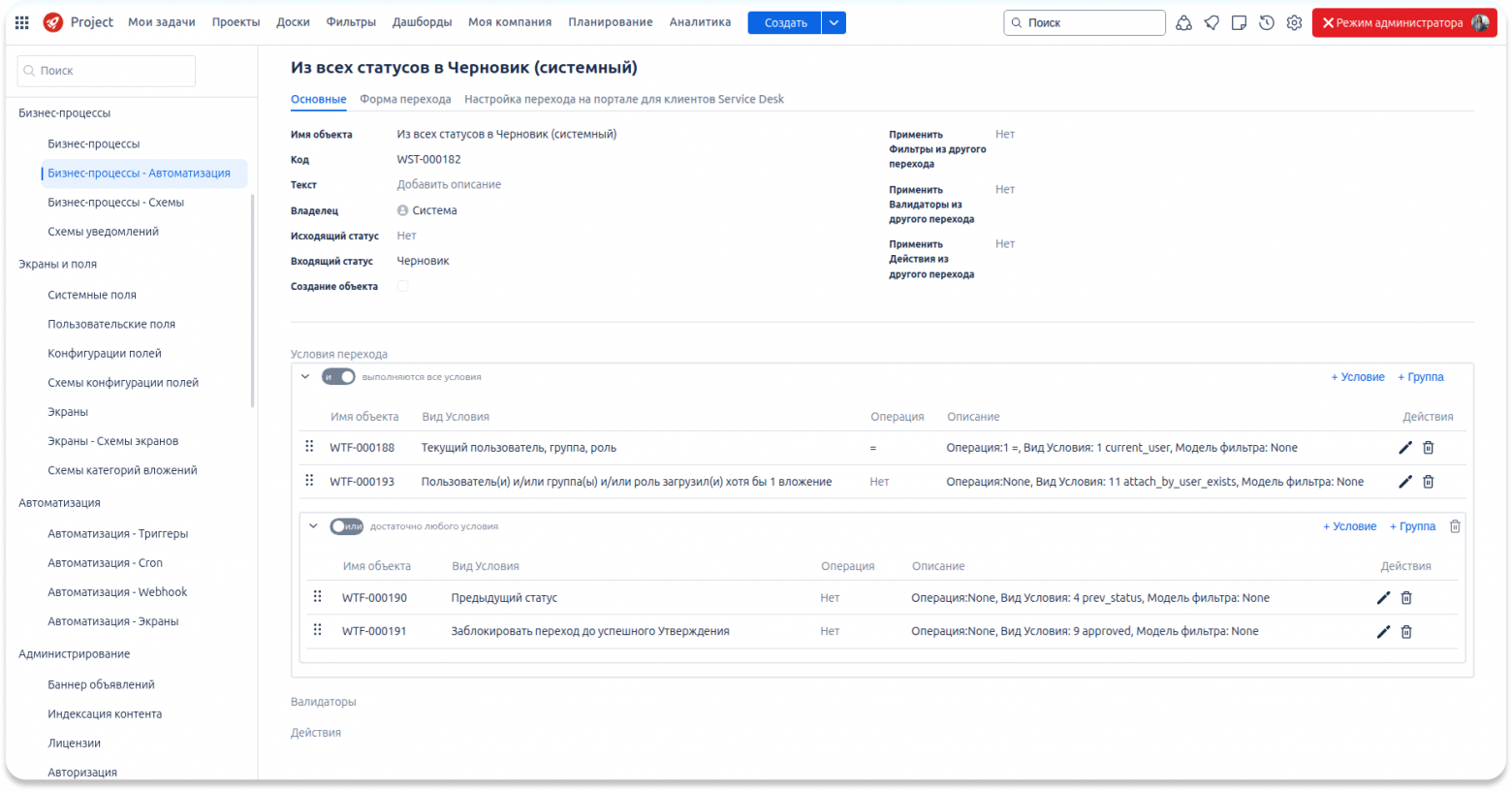This screenshot has width=1512, height=791.
Task: Toggle the outer group AND/OR switch
Action: (x=338, y=377)
